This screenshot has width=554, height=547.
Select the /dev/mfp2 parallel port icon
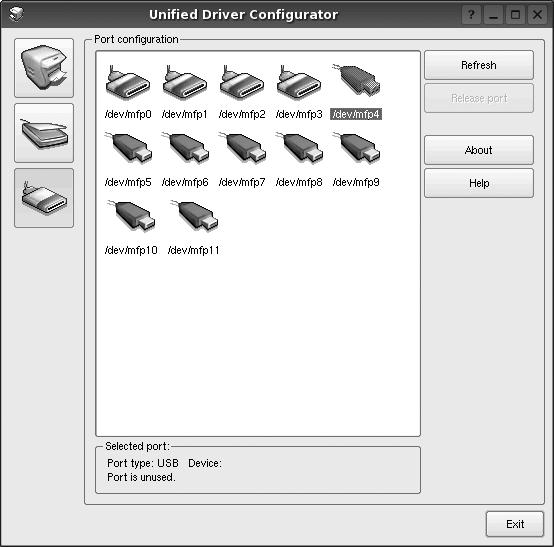click(x=242, y=83)
